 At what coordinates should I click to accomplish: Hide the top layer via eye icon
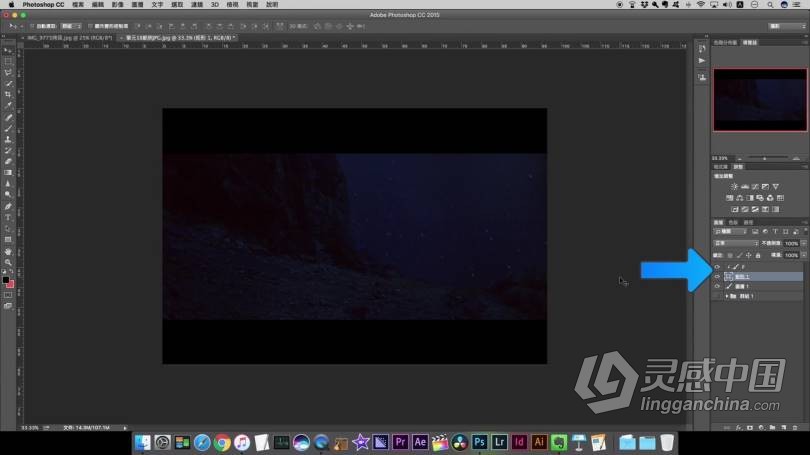click(717, 267)
